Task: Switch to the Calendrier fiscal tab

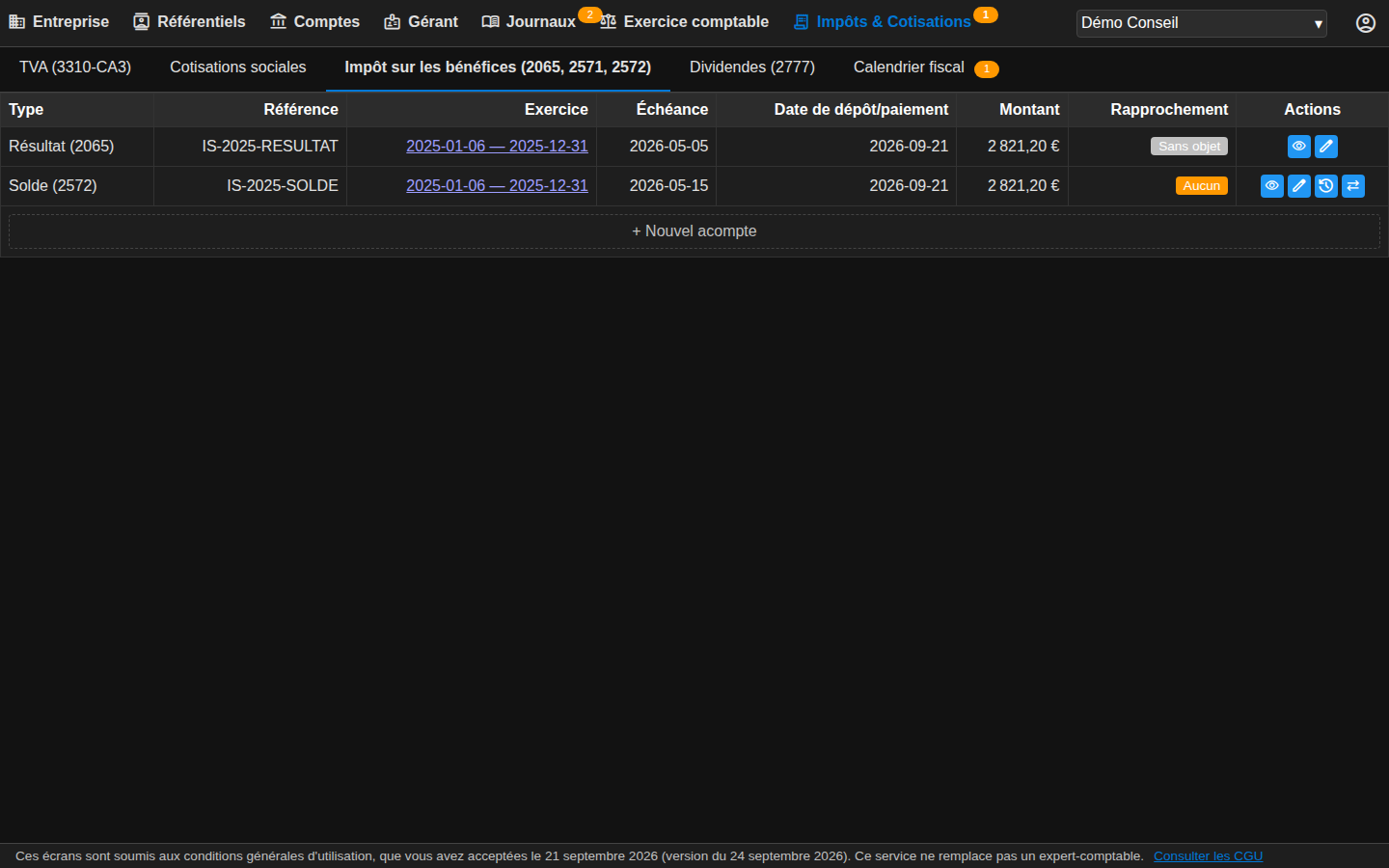Action: click(x=926, y=68)
